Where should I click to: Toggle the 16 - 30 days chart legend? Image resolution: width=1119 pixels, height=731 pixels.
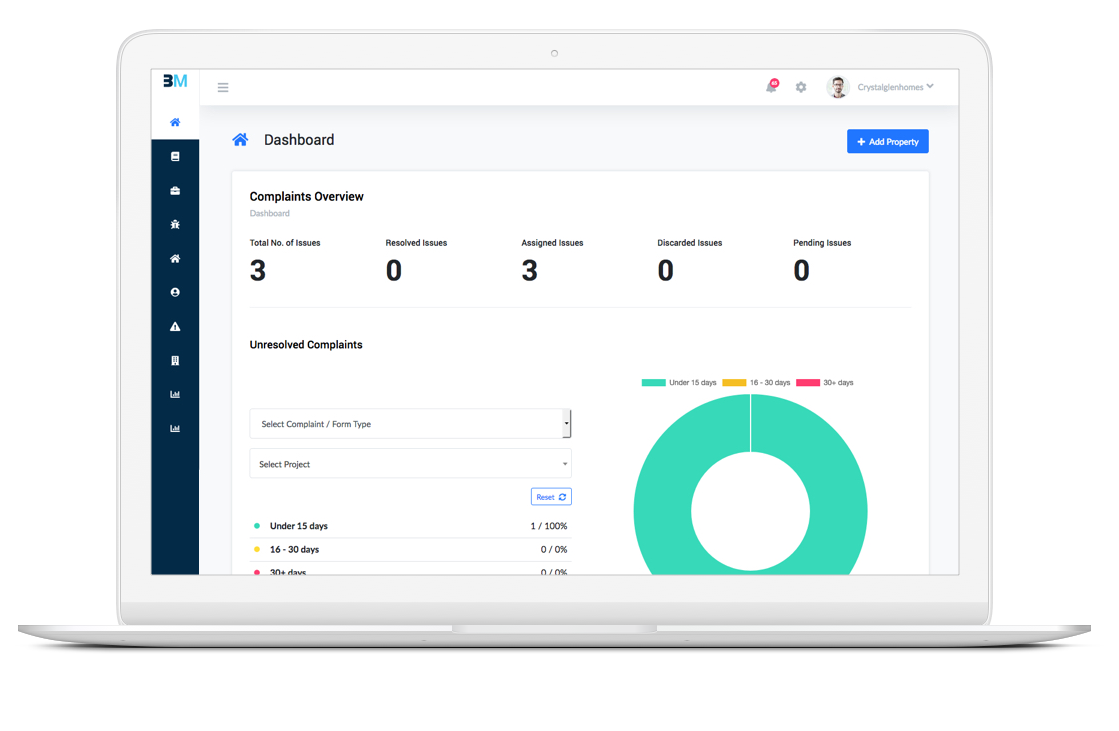tap(757, 383)
